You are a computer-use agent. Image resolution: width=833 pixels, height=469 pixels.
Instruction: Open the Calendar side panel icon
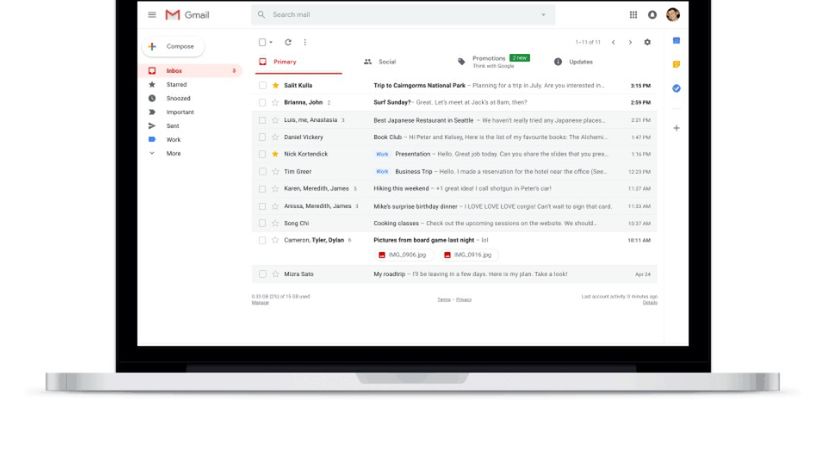coord(676,40)
